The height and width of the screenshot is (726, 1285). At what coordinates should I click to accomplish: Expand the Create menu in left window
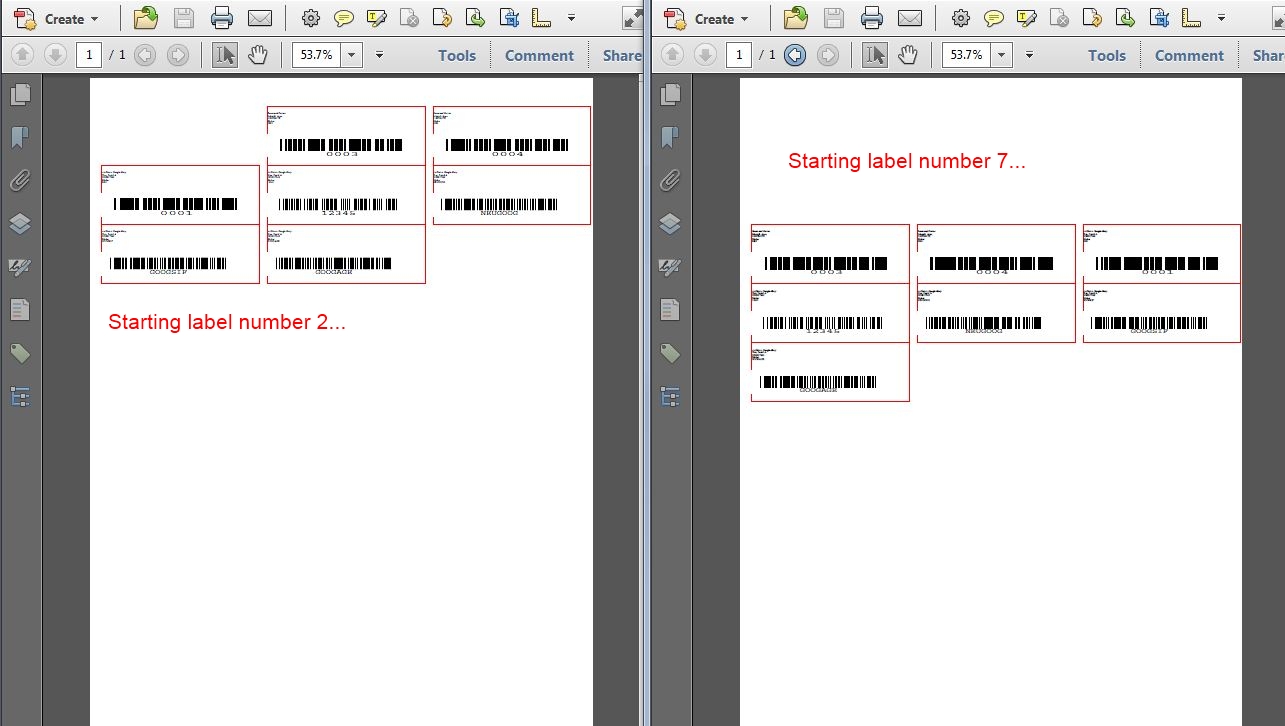60,18
